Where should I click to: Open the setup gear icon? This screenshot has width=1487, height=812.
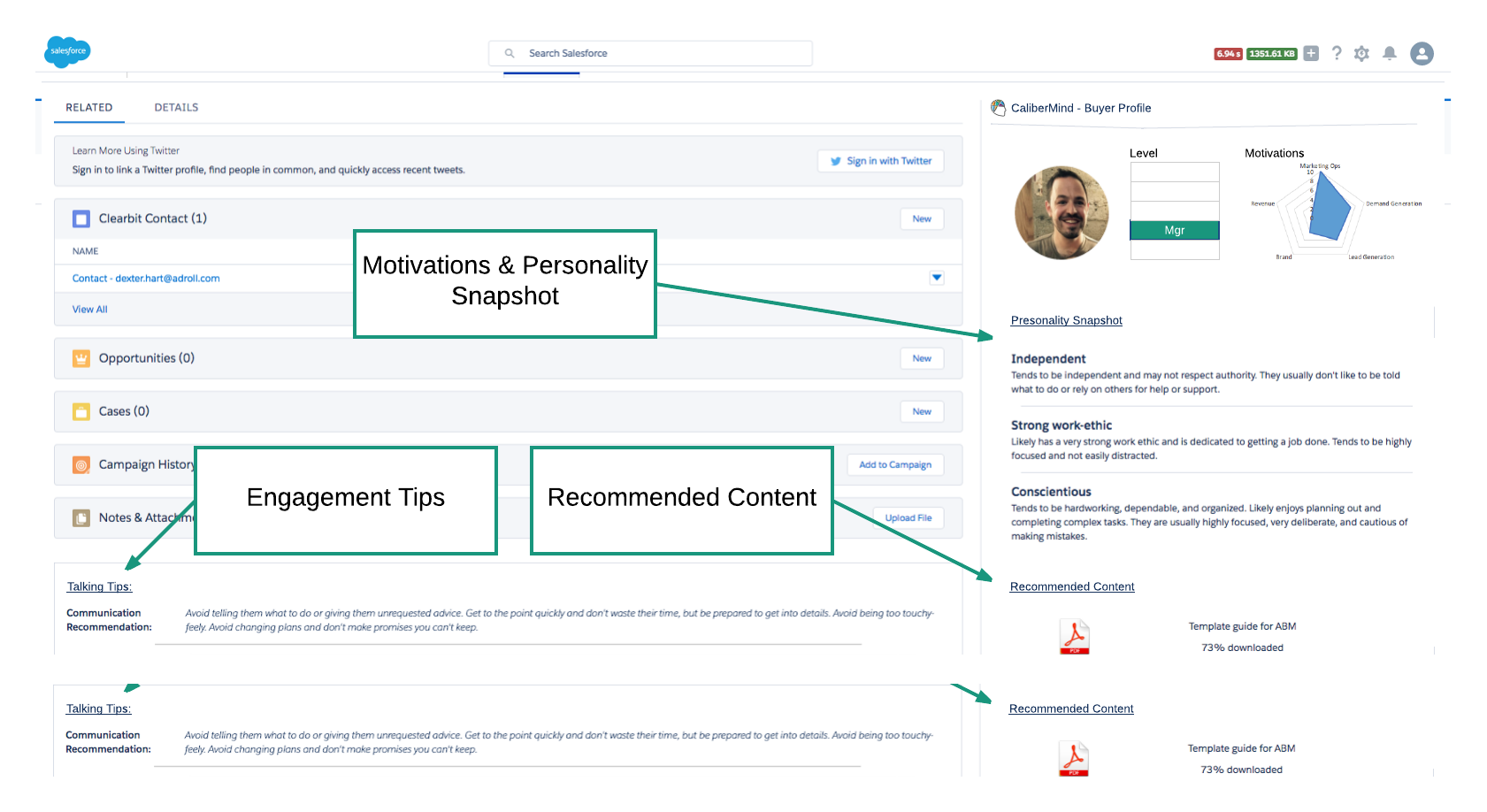[x=1361, y=53]
